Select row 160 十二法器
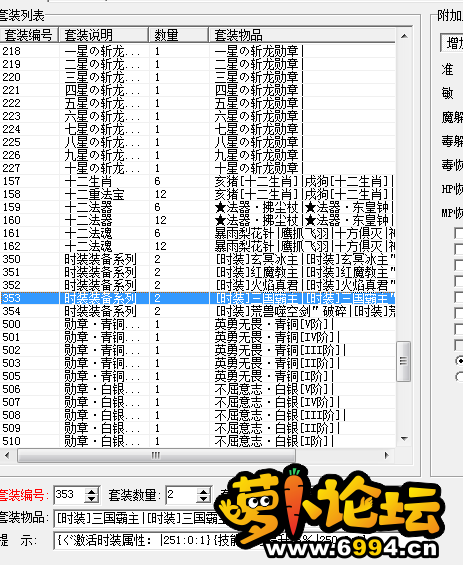The image size is (463, 565). pos(197,220)
